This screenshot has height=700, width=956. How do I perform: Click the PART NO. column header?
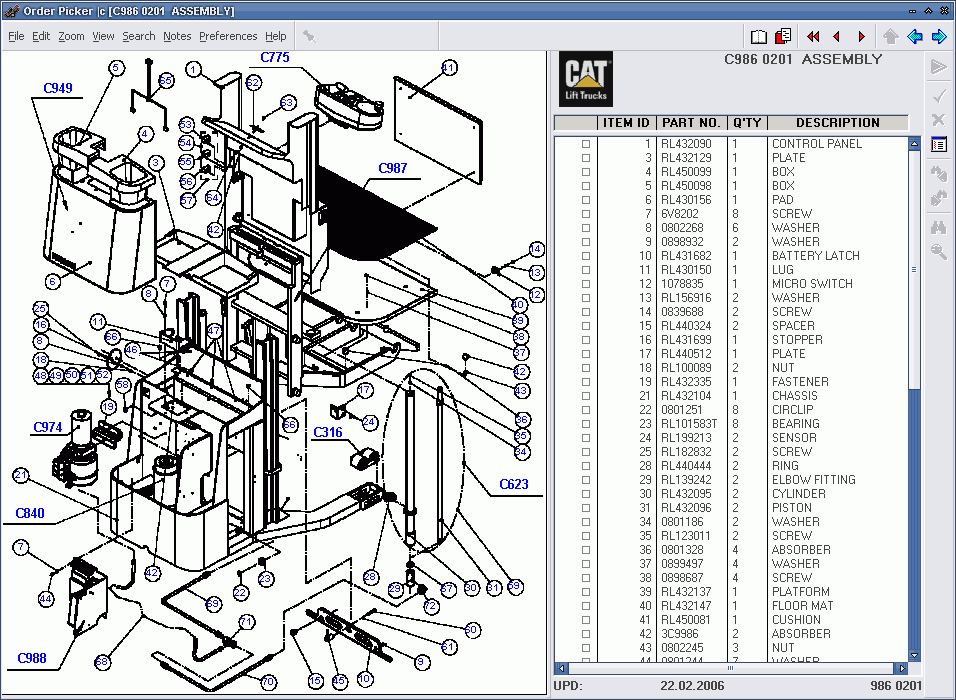691,123
